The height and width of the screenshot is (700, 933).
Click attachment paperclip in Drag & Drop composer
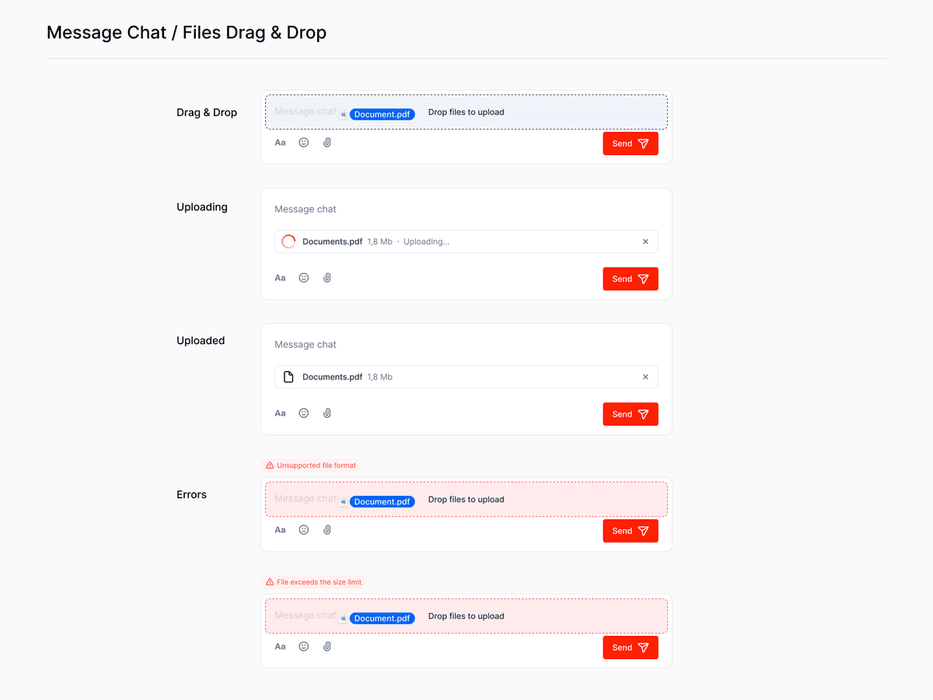327,142
